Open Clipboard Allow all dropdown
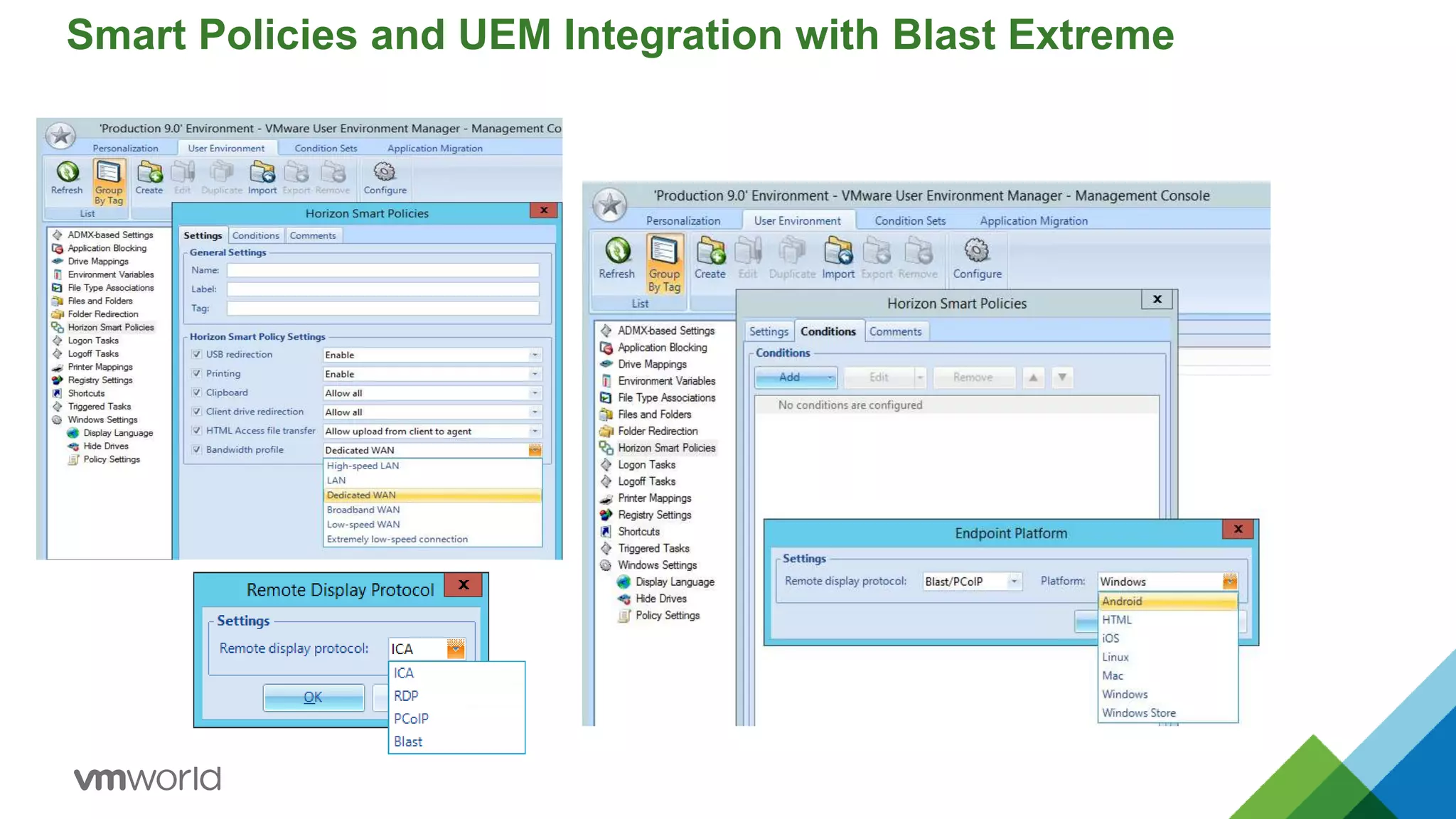This screenshot has height=819, width=1456. click(x=535, y=393)
